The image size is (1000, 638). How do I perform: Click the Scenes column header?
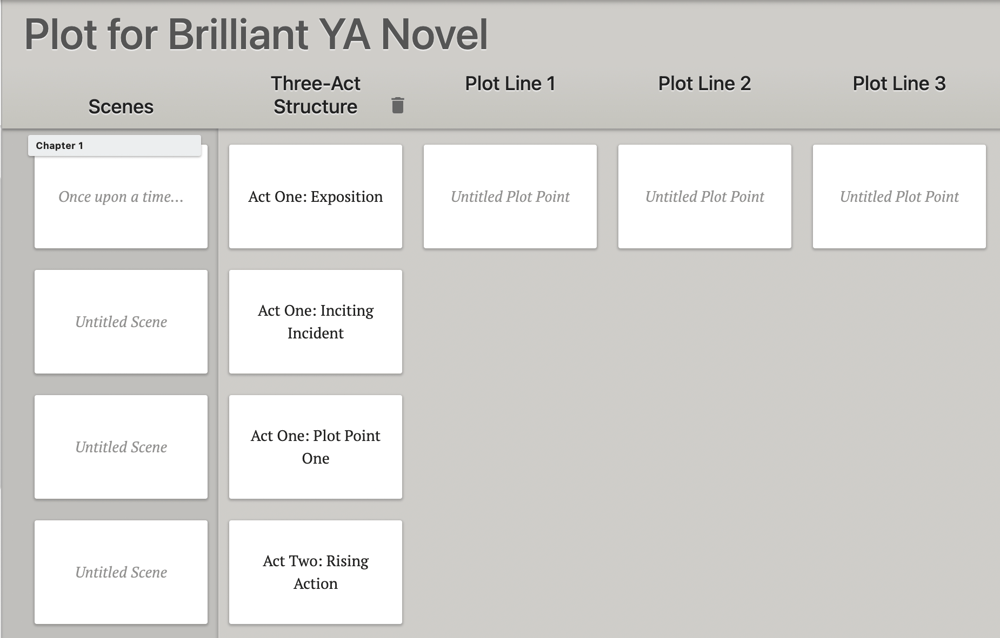[x=121, y=107]
